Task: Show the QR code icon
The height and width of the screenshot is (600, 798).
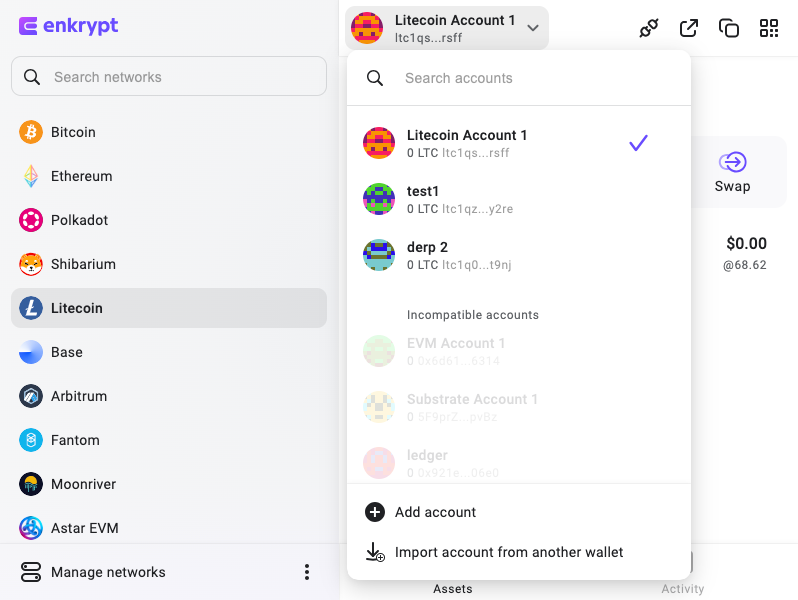Action: [x=769, y=28]
